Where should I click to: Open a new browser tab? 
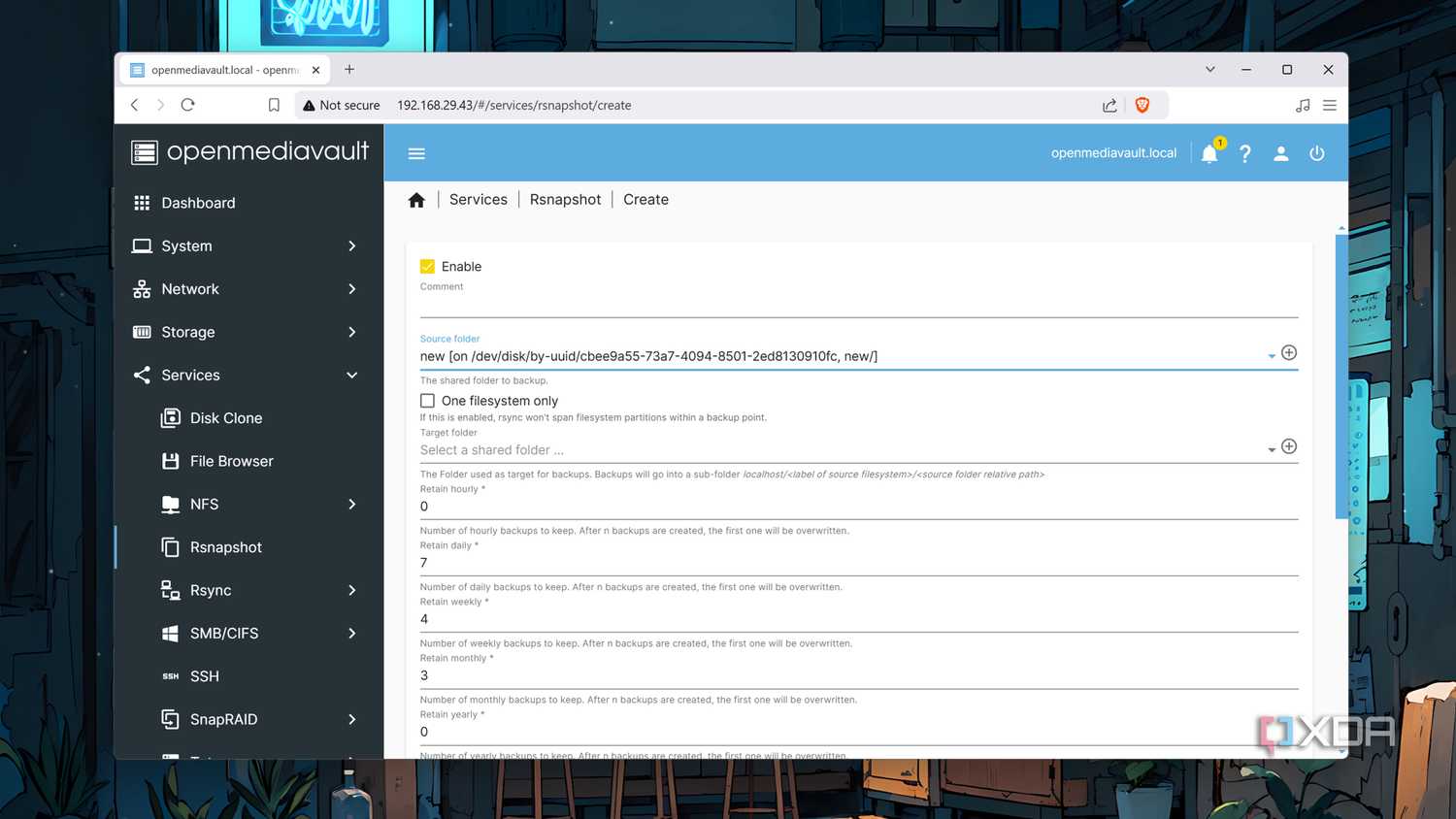pyautogui.click(x=349, y=70)
